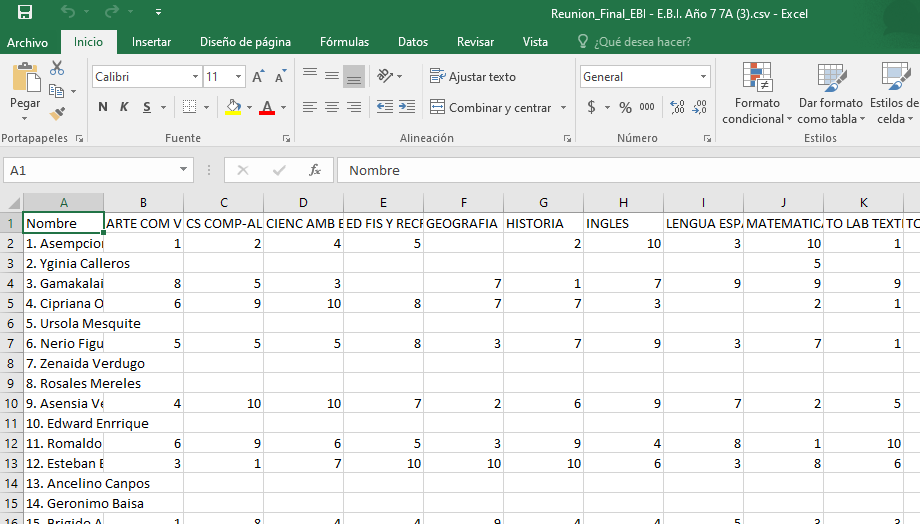Switch to the Vista tab
The width and height of the screenshot is (920, 524).
pos(535,42)
